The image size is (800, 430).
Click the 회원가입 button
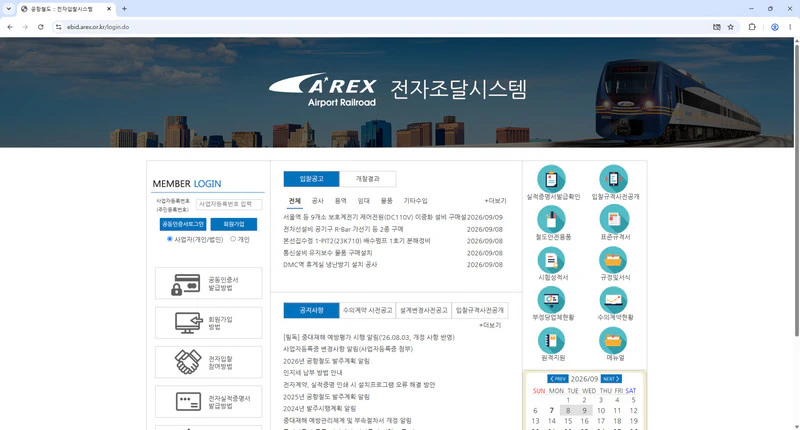[234, 224]
